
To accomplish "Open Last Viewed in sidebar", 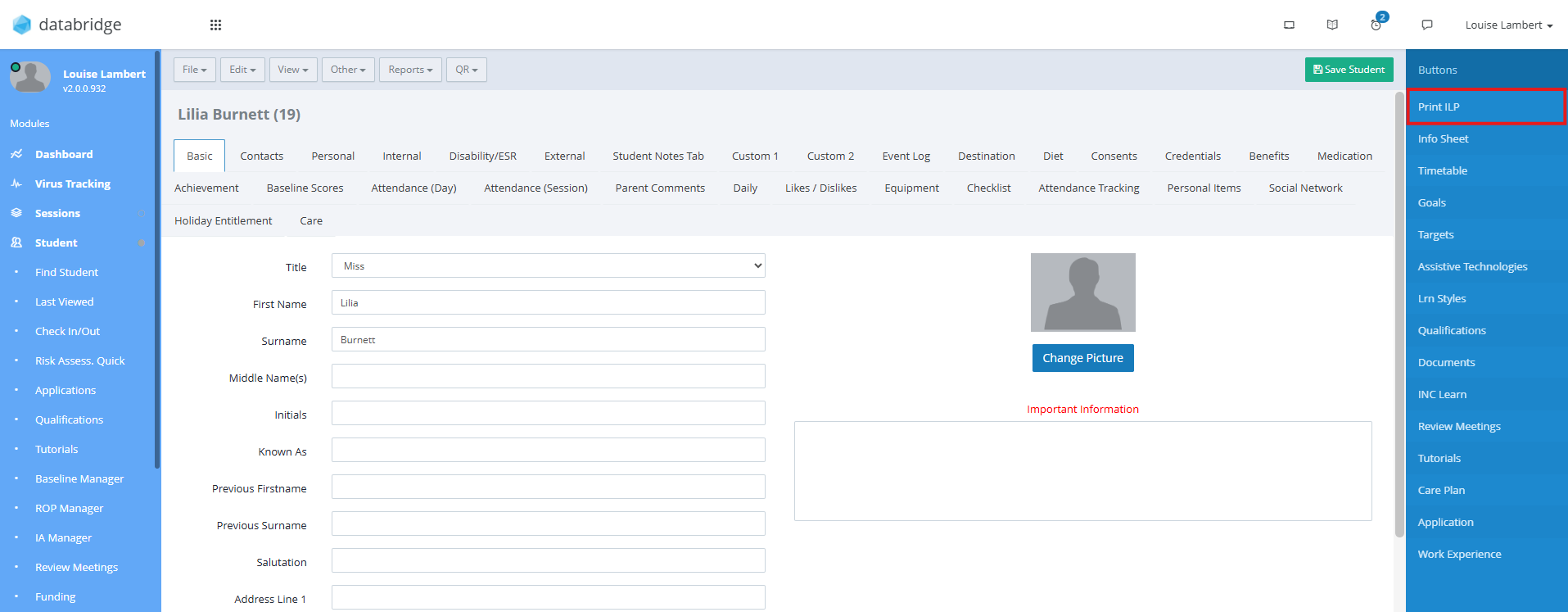I will [x=64, y=301].
